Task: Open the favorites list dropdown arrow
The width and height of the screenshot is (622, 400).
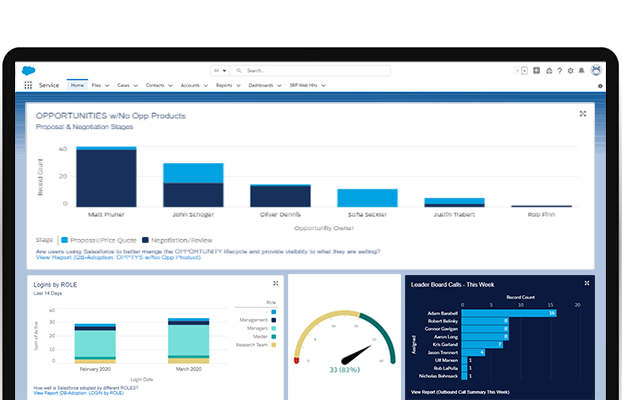Action: 524,71
